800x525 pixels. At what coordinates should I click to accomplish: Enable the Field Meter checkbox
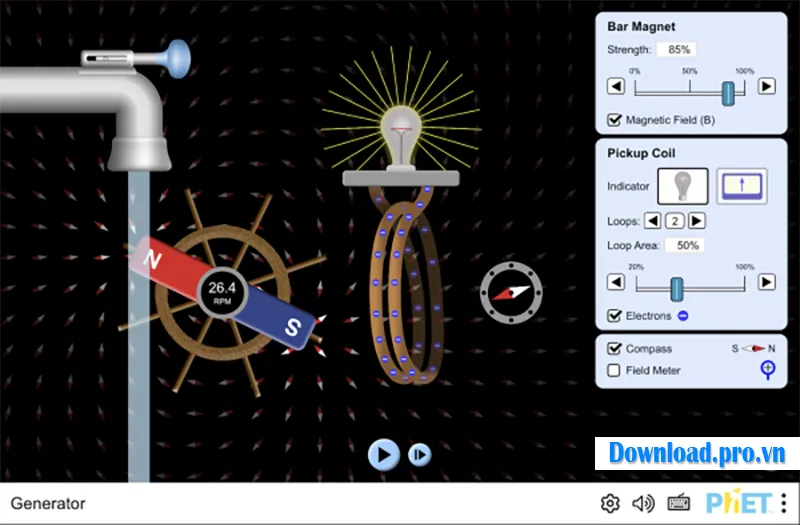(x=614, y=370)
